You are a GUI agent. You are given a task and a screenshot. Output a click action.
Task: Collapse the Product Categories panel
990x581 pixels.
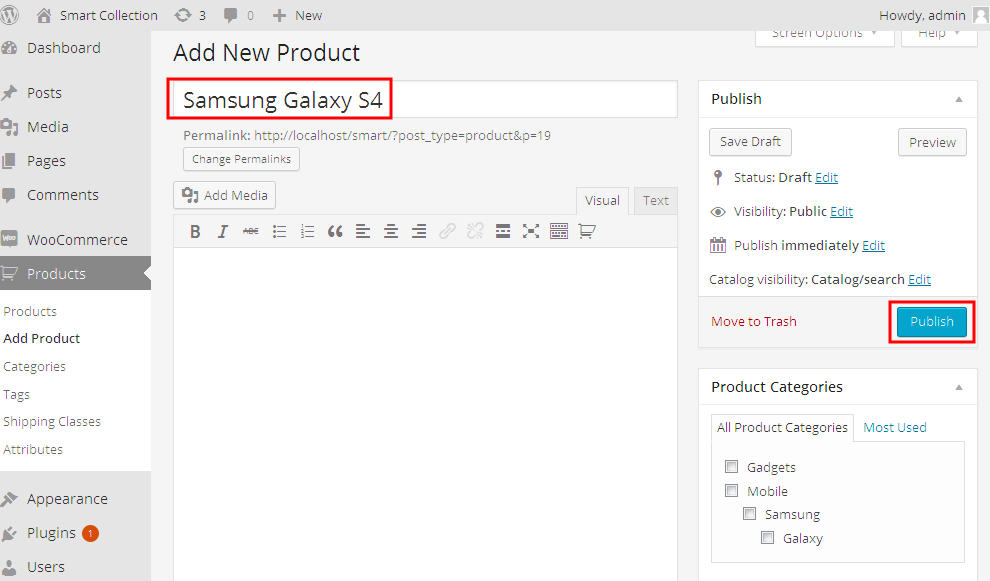pos(958,387)
